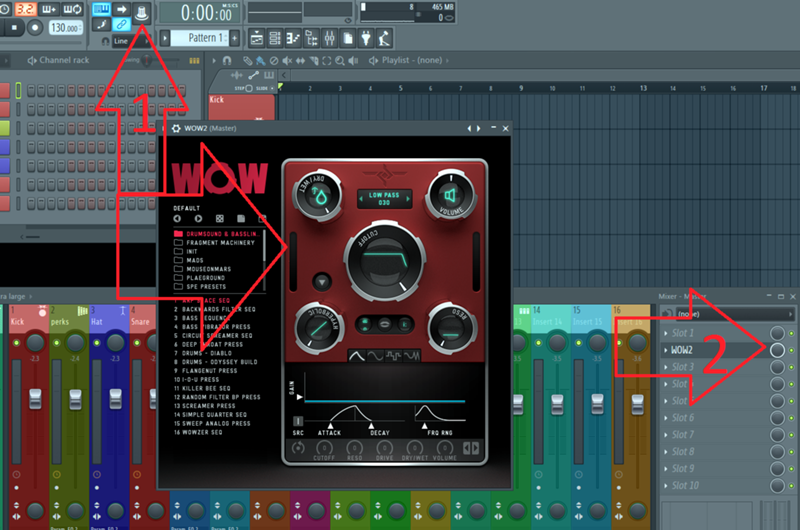The width and height of the screenshot is (800, 530).
Task: Toggle the playlist snap magnet icon
Action: (x=227, y=61)
